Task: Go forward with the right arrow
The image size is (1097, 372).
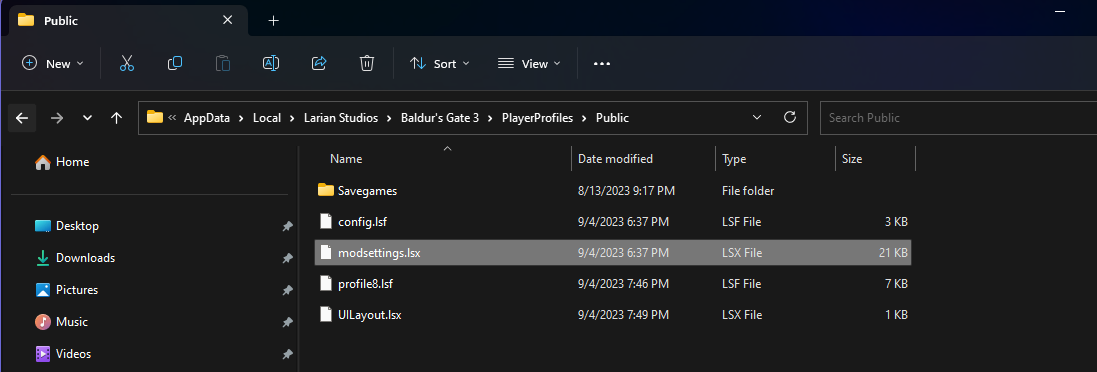Action: coord(57,118)
